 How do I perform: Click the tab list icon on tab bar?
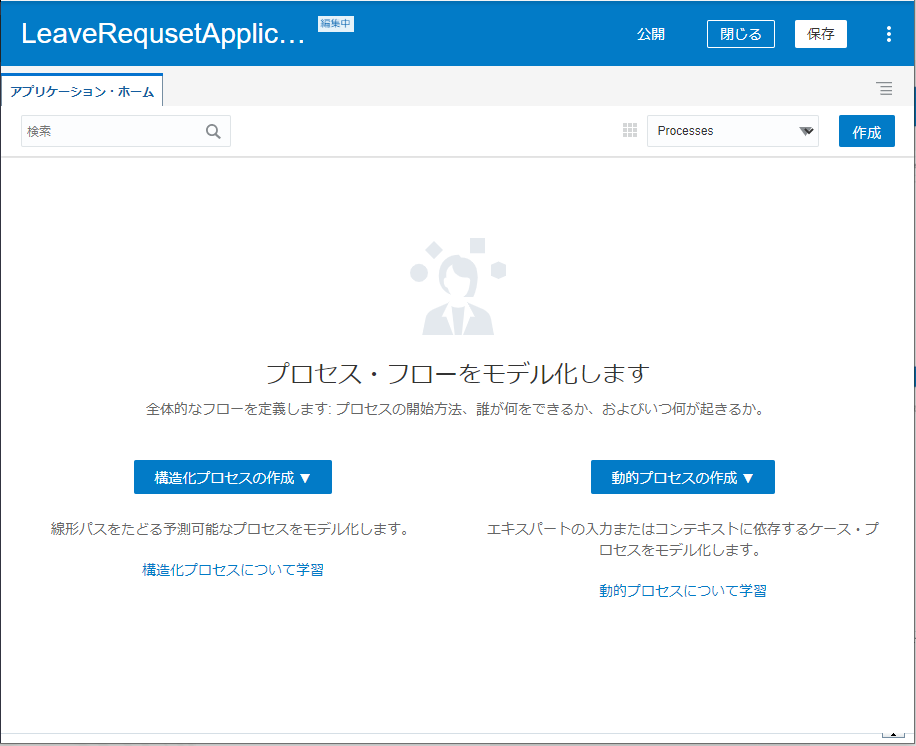point(885,89)
